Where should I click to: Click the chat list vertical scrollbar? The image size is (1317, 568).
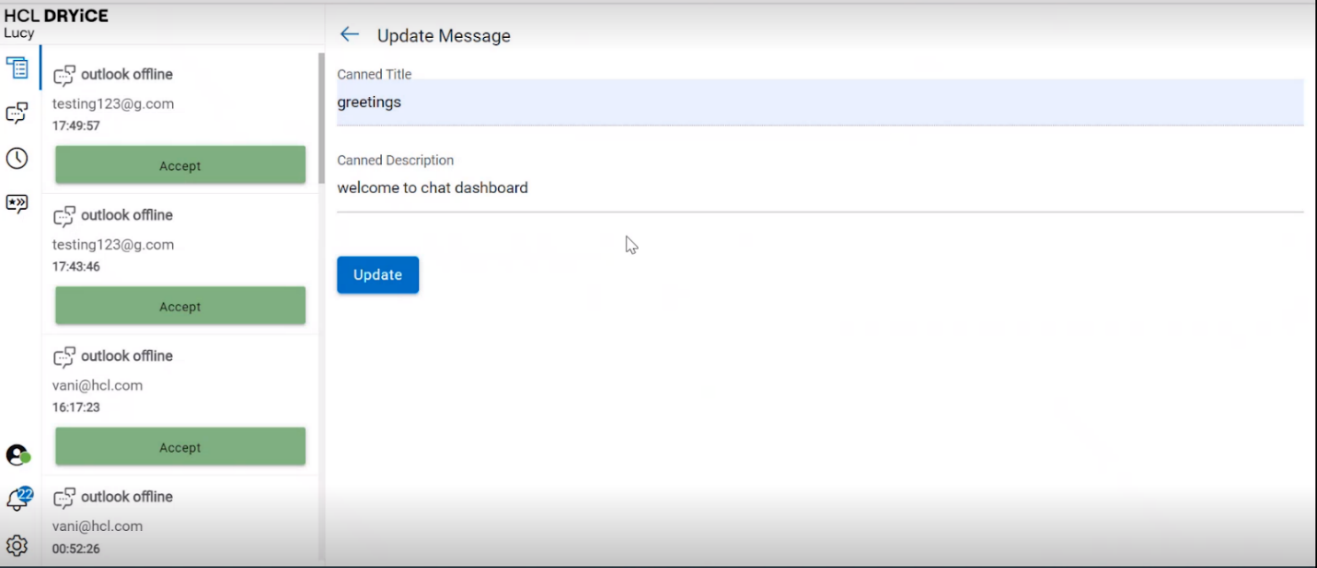coord(321,120)
